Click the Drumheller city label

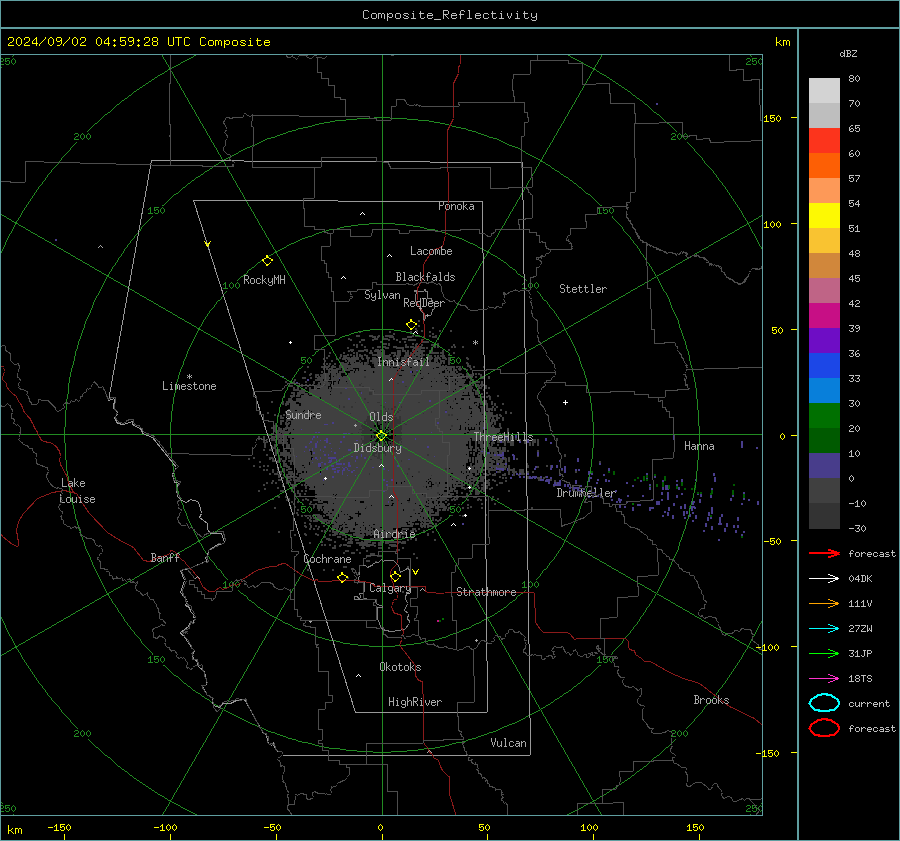pos(586,493)
